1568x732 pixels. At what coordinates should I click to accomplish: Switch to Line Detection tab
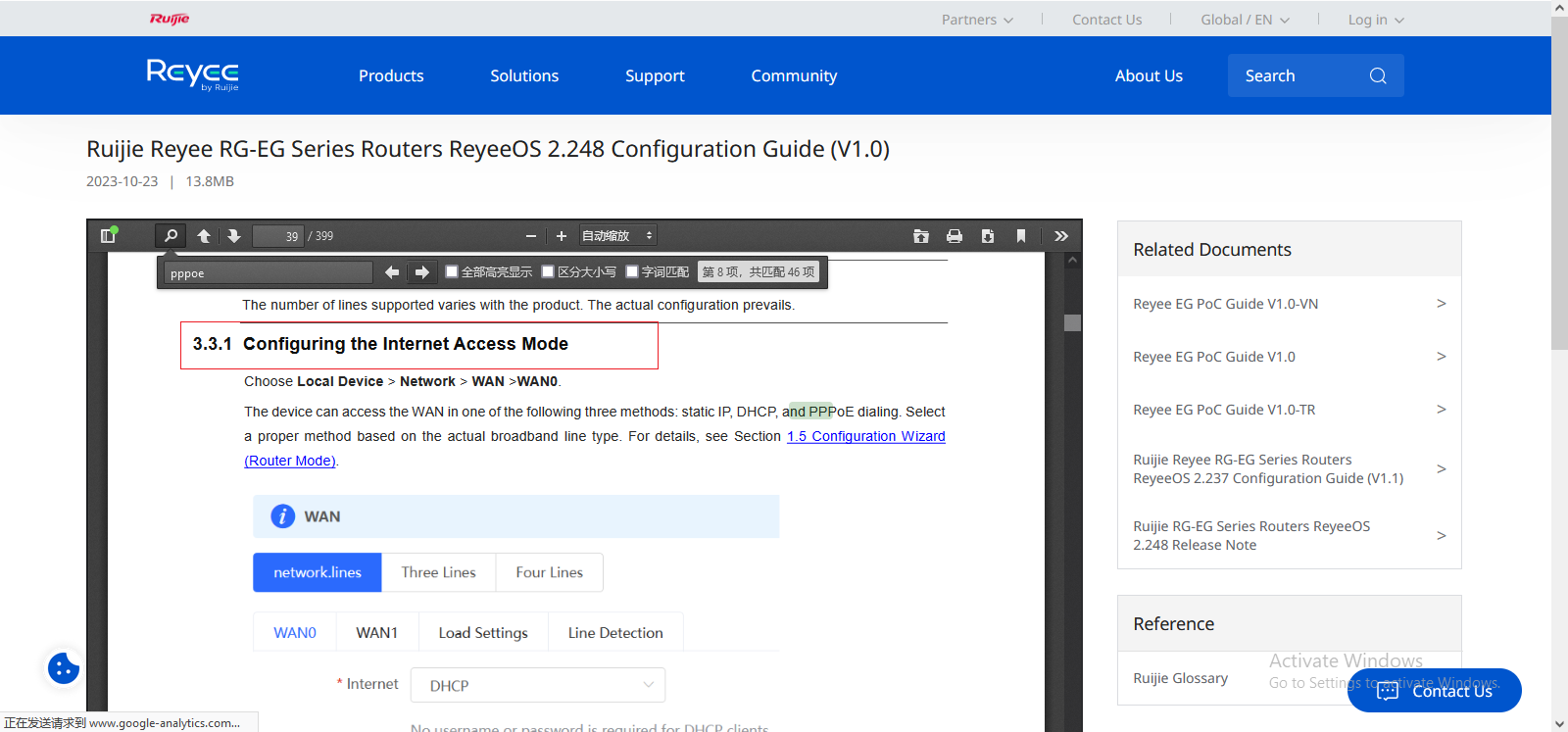(x=615, y=632)
